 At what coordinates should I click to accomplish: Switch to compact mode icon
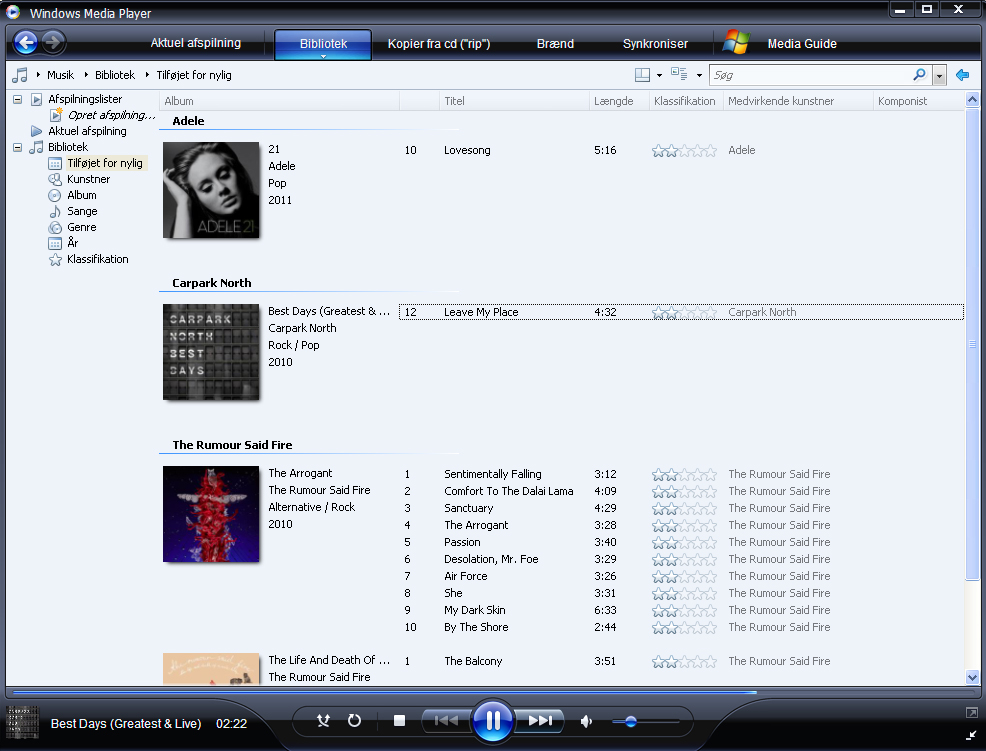click(x=972, y=735)
